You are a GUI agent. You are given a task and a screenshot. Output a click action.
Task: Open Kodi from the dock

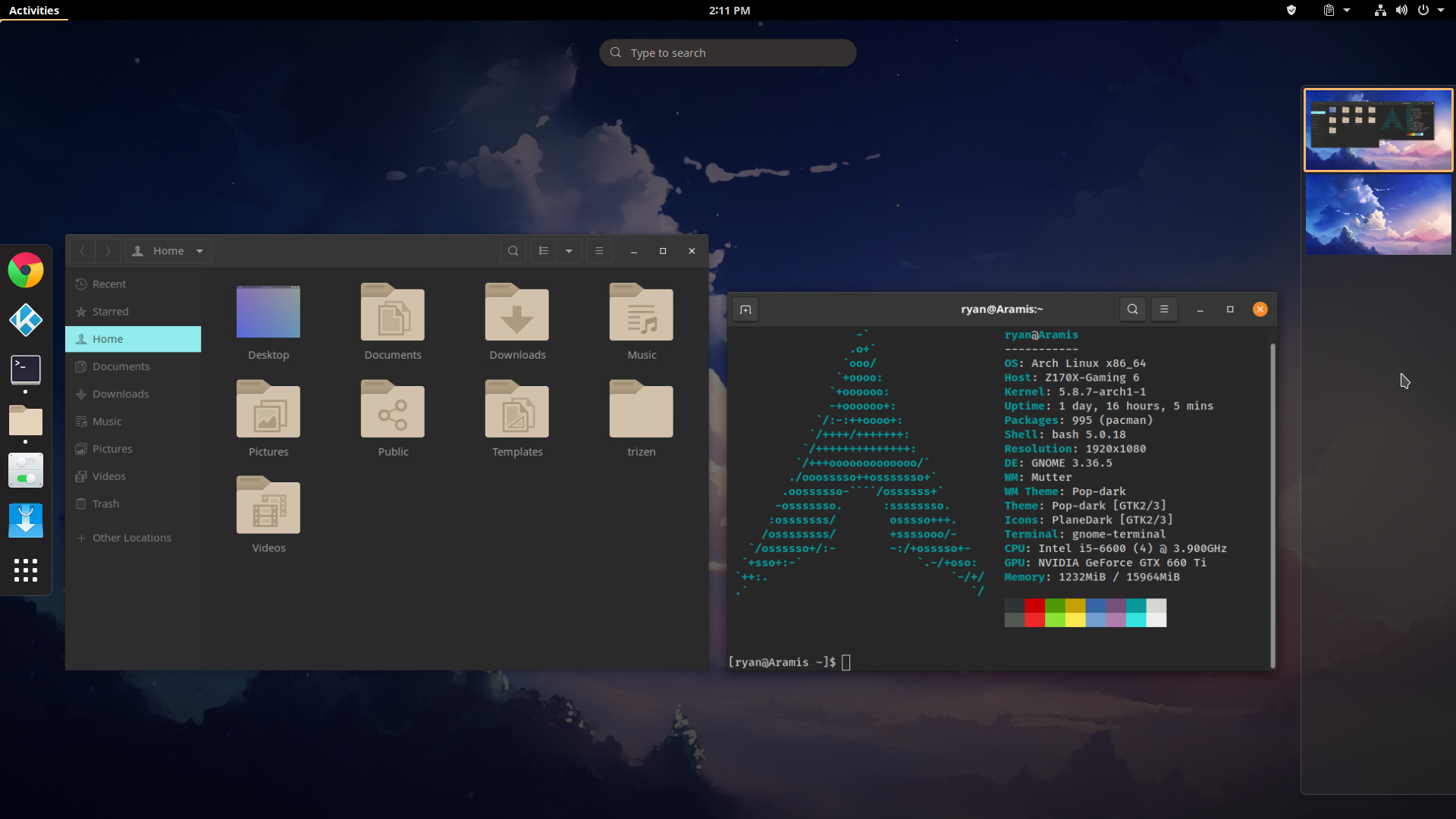26,320
